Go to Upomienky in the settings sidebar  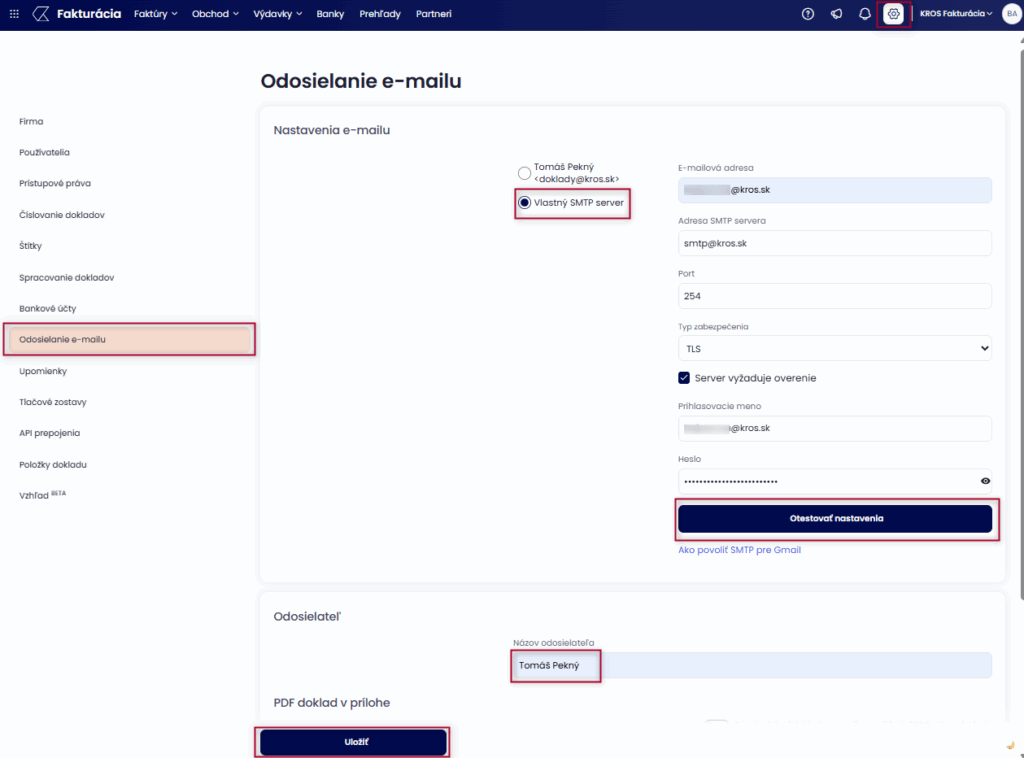point(41,371)
